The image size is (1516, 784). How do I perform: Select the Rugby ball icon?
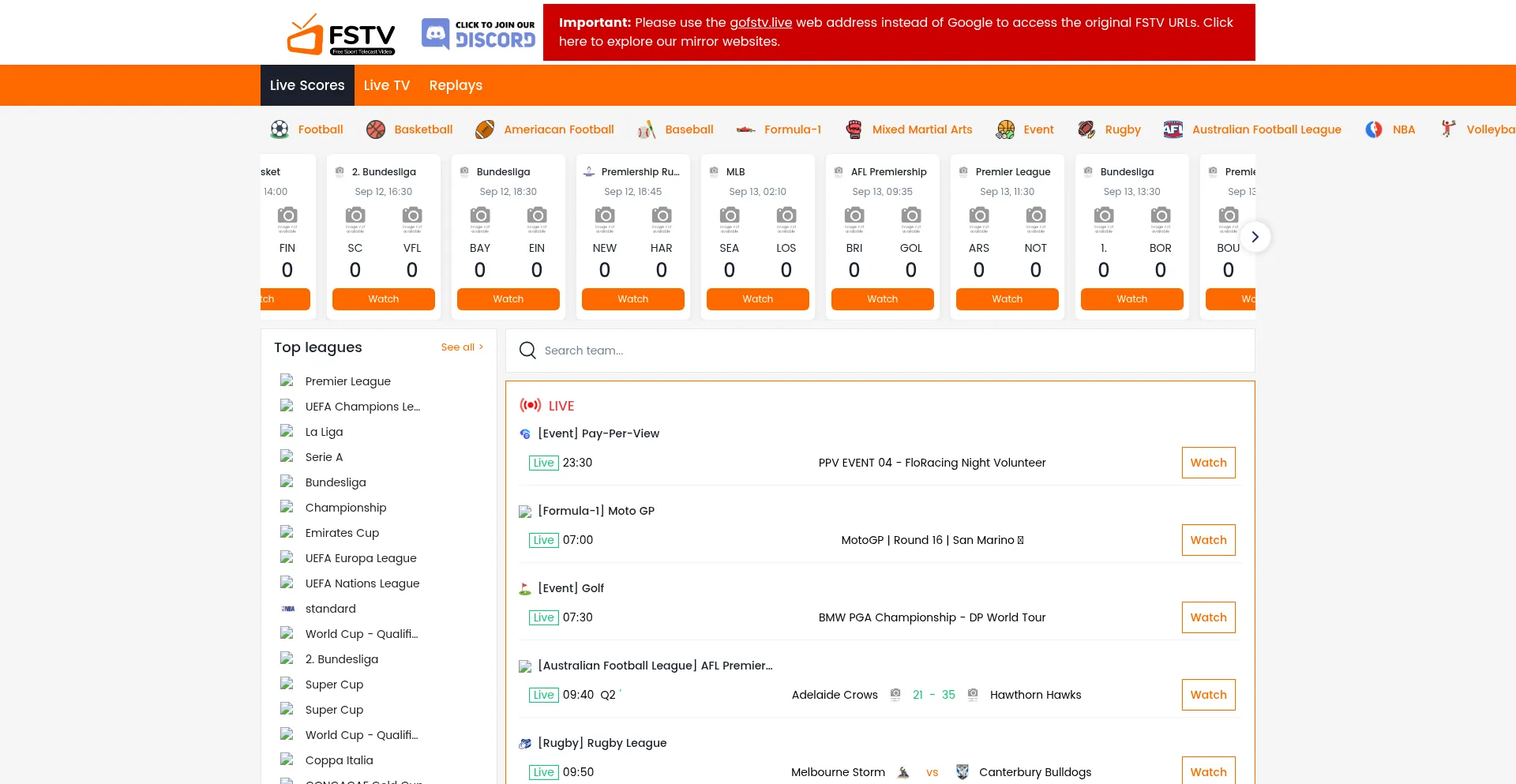[1086, 129]
